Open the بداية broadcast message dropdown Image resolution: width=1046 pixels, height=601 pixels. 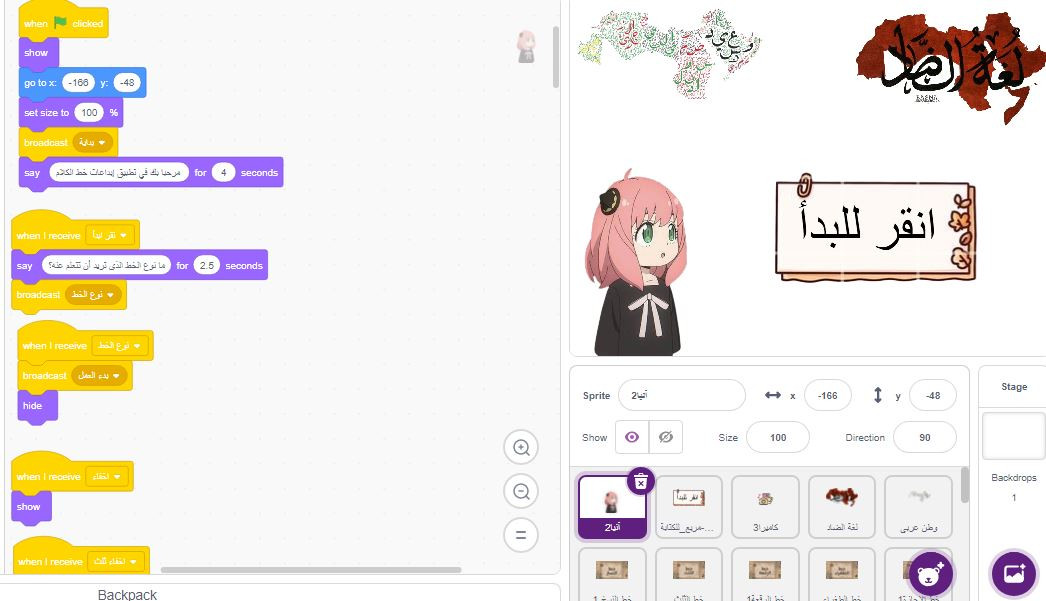click(x=93, y=143)
